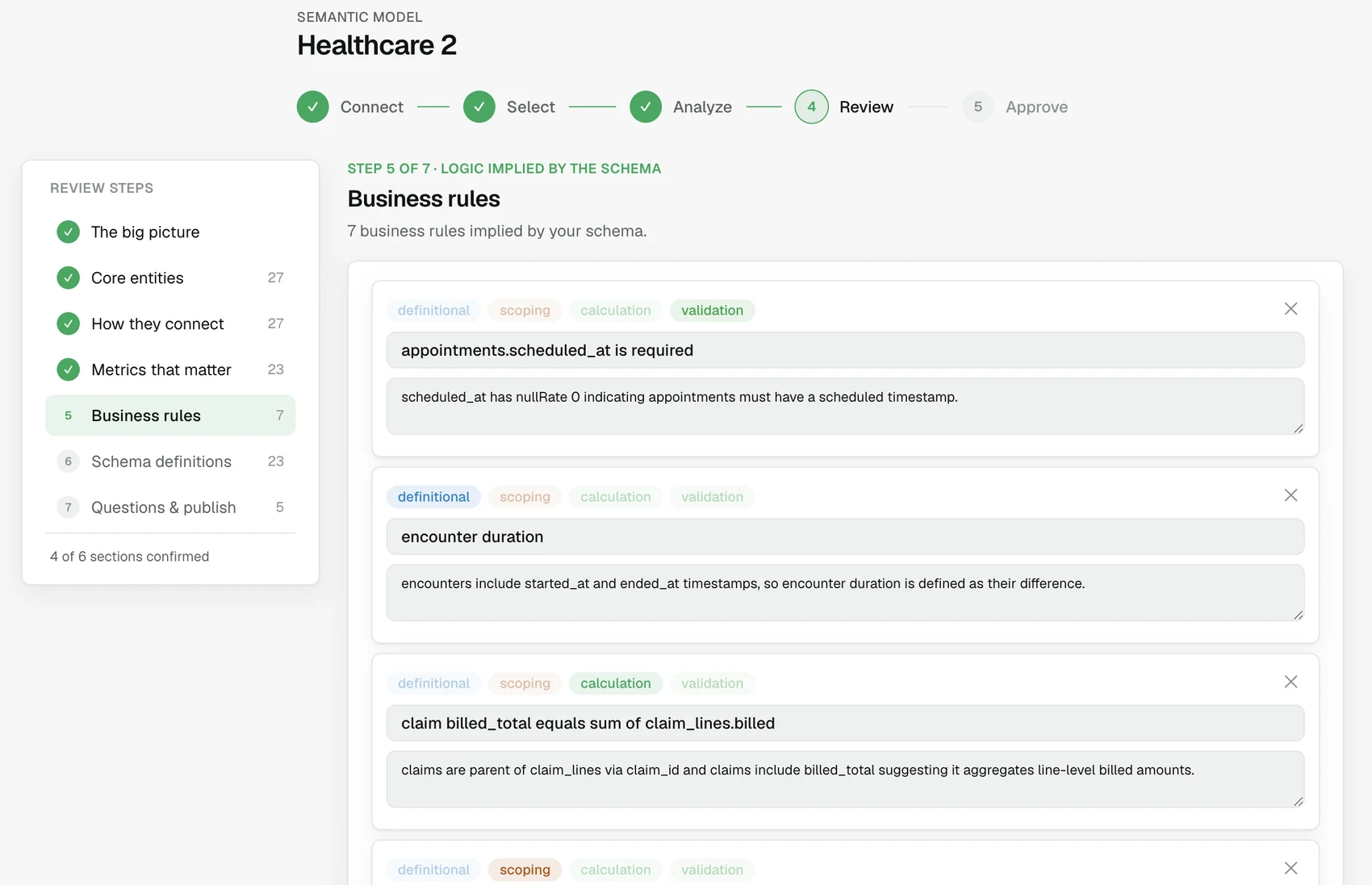The height and width of the screenshot is (885, 1372).
Task: Open The big picture review step
Action: pos(170,232)
